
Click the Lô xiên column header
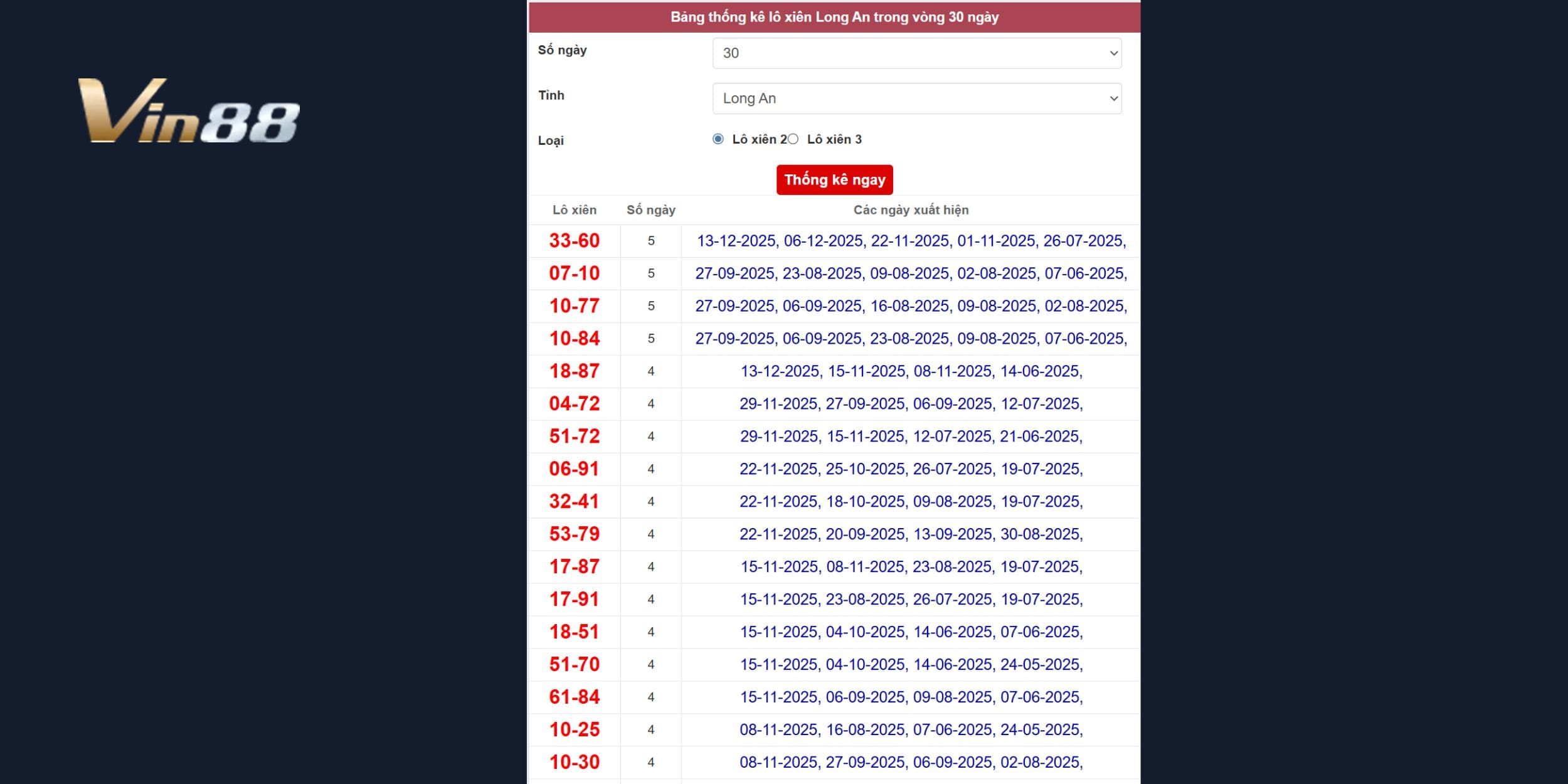[574, 210]
